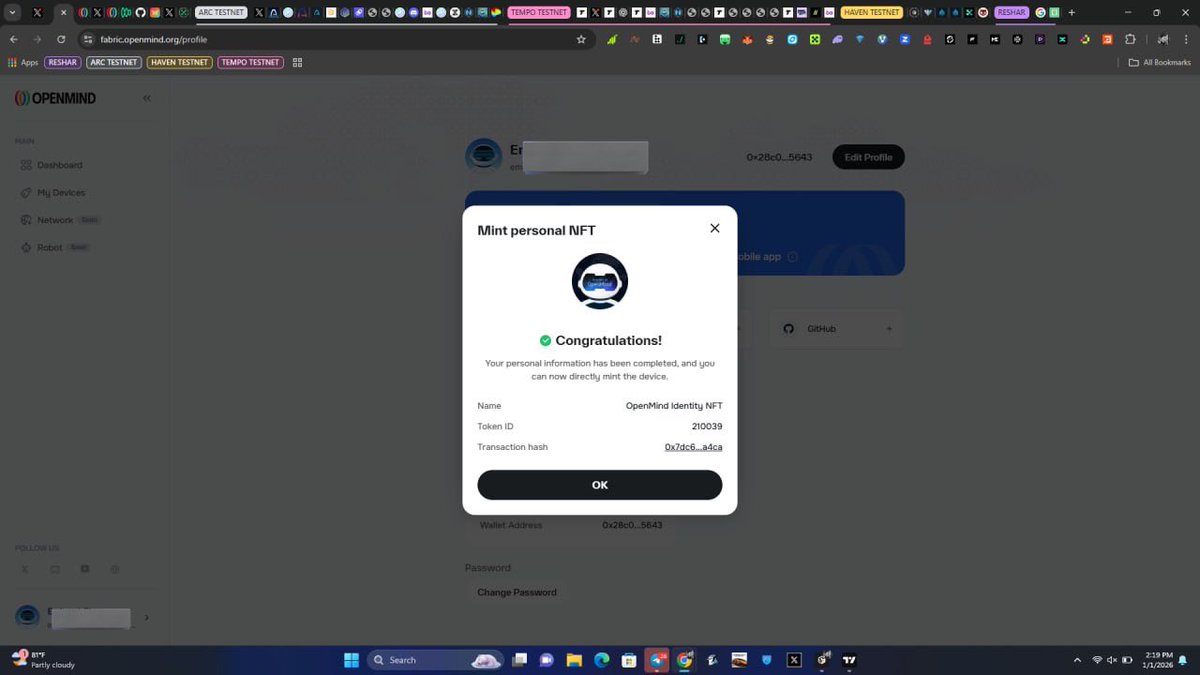
Task: Select the Token ID value 210039
Action: [x=707, y=426]
